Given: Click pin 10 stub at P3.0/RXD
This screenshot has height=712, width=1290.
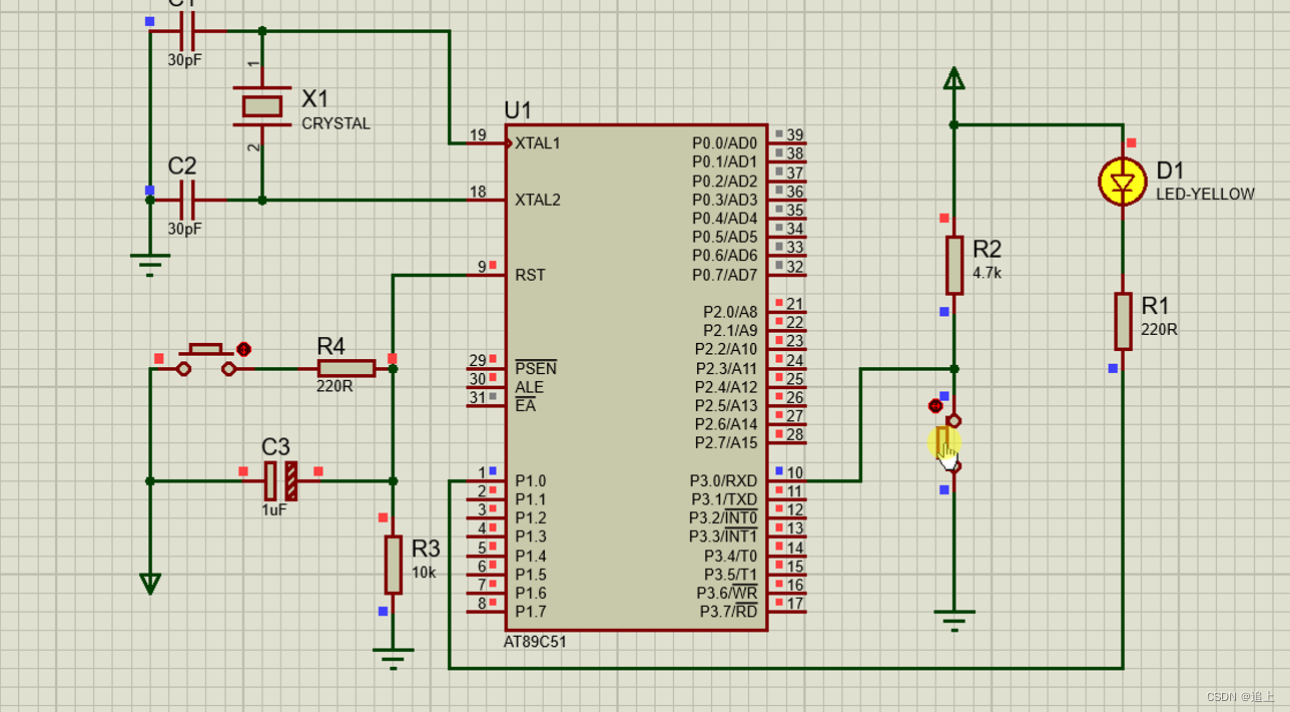Looking at the screenshot, I should [787, 480].
